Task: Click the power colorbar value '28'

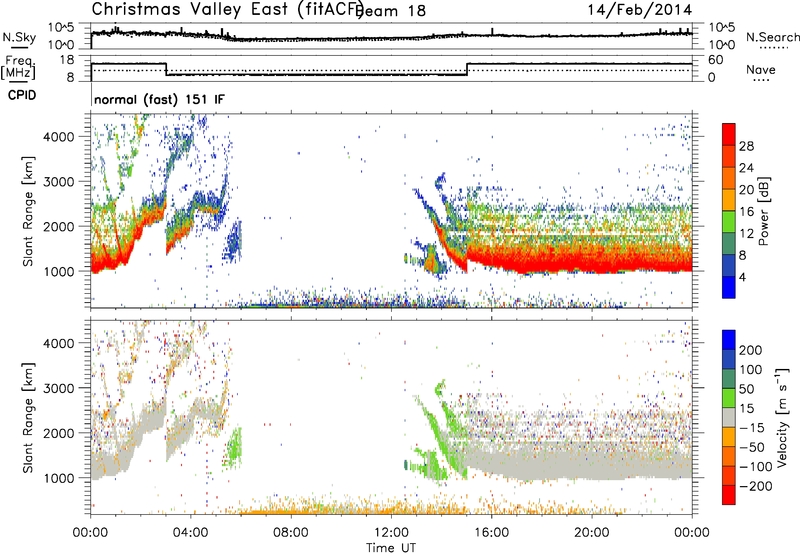Action: (x=746, y=146)
